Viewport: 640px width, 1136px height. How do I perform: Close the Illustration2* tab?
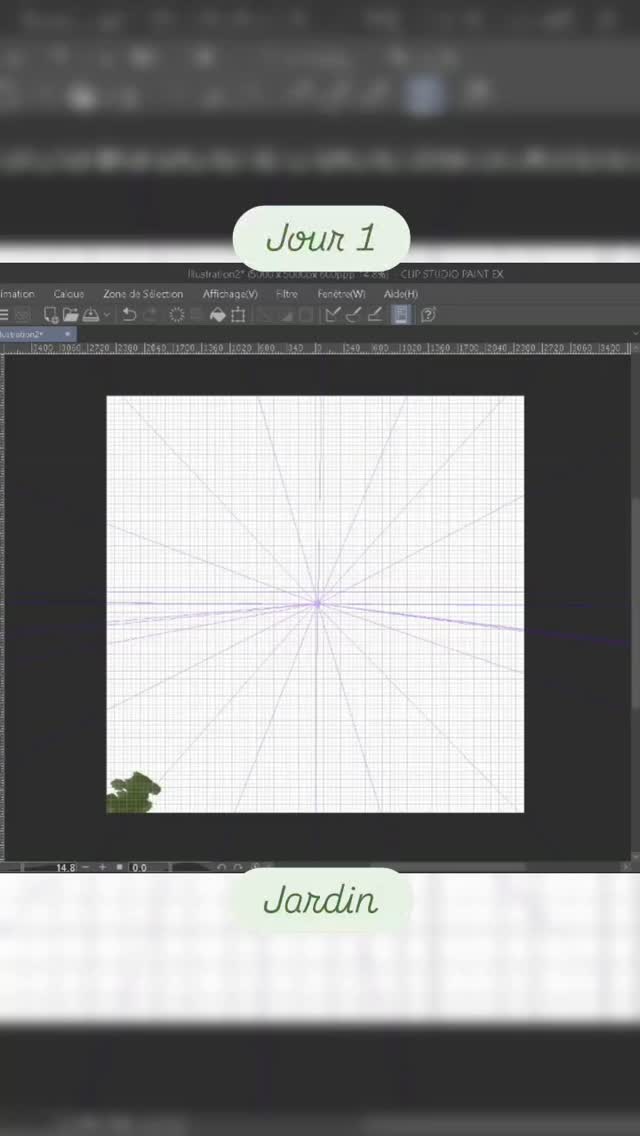[x=67, y=334]
